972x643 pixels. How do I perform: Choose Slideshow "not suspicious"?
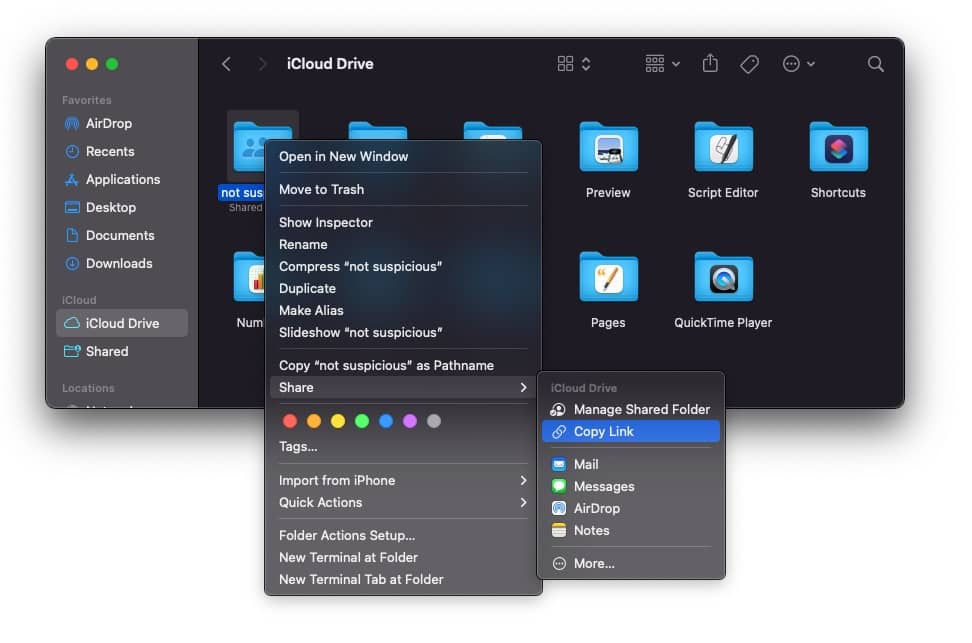point(403,332)
